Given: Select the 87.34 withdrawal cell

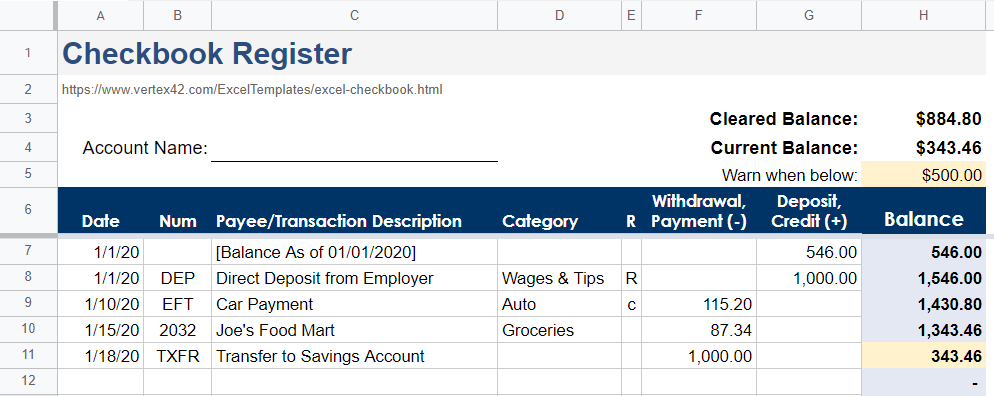Looking at the screenshot, I should [699, 330].
